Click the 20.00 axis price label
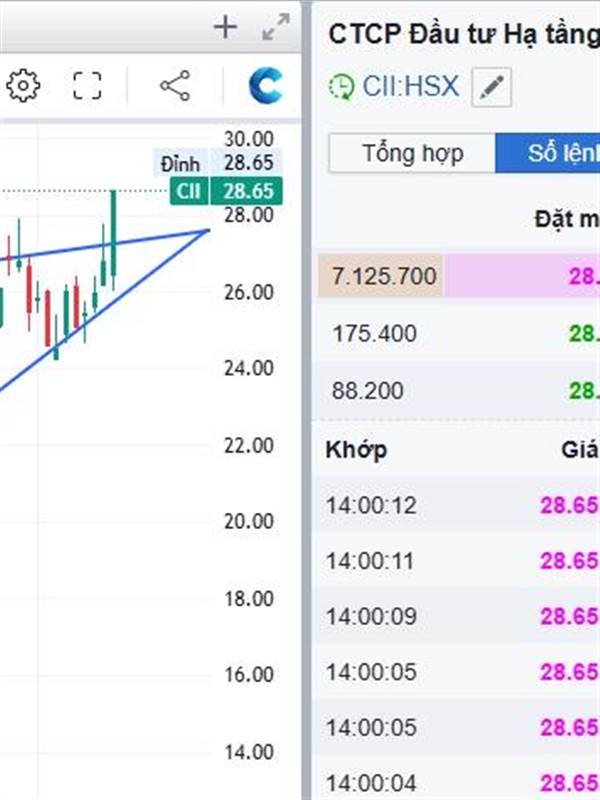 coord(248,521)
